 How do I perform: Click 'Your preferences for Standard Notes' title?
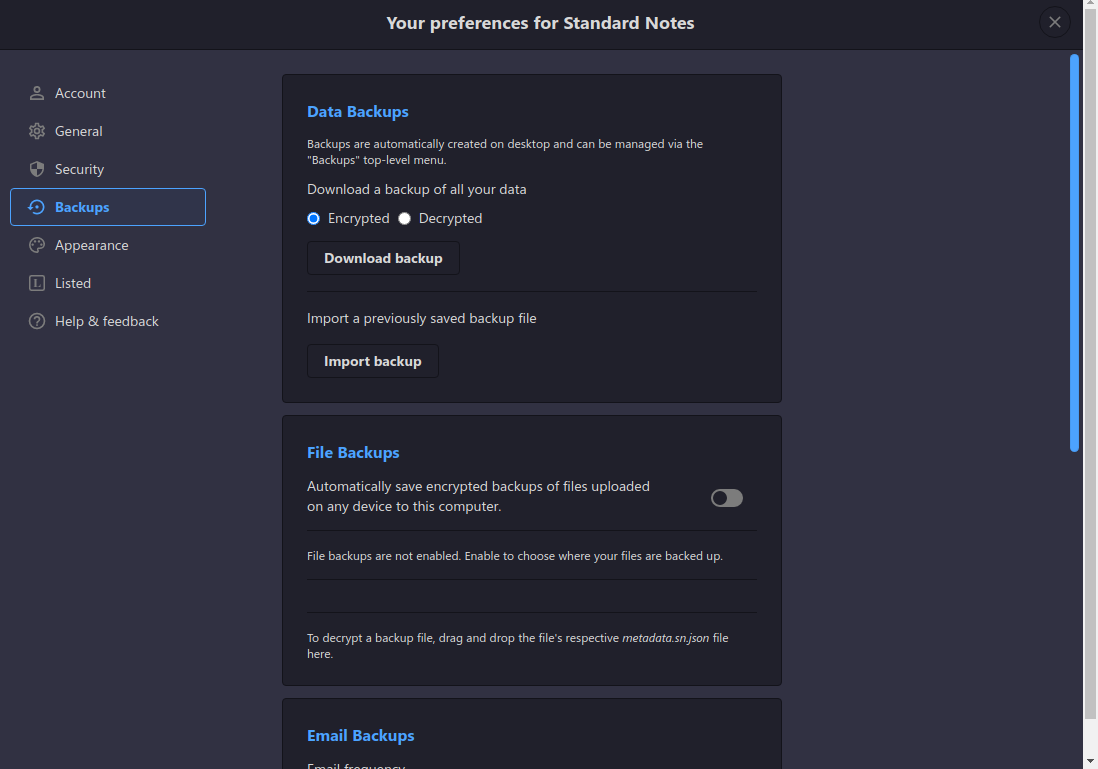(541, 23)
